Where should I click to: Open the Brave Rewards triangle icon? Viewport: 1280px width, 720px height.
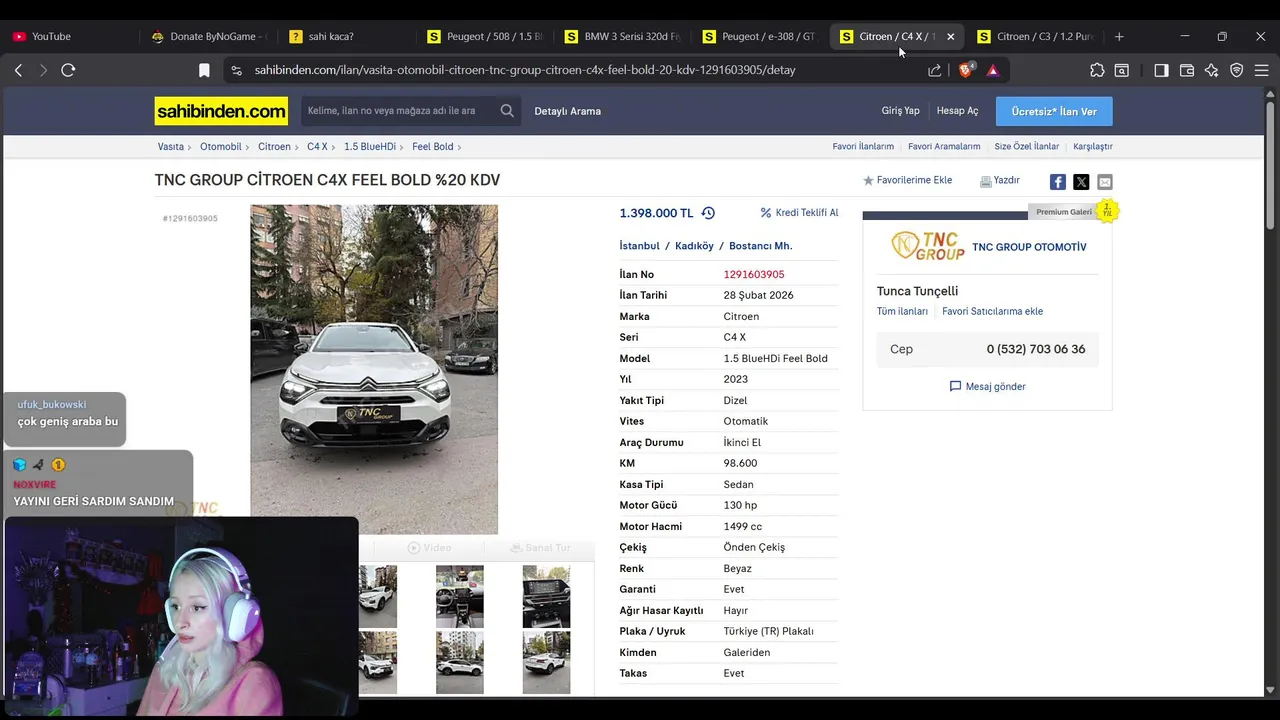click(992, 70)
